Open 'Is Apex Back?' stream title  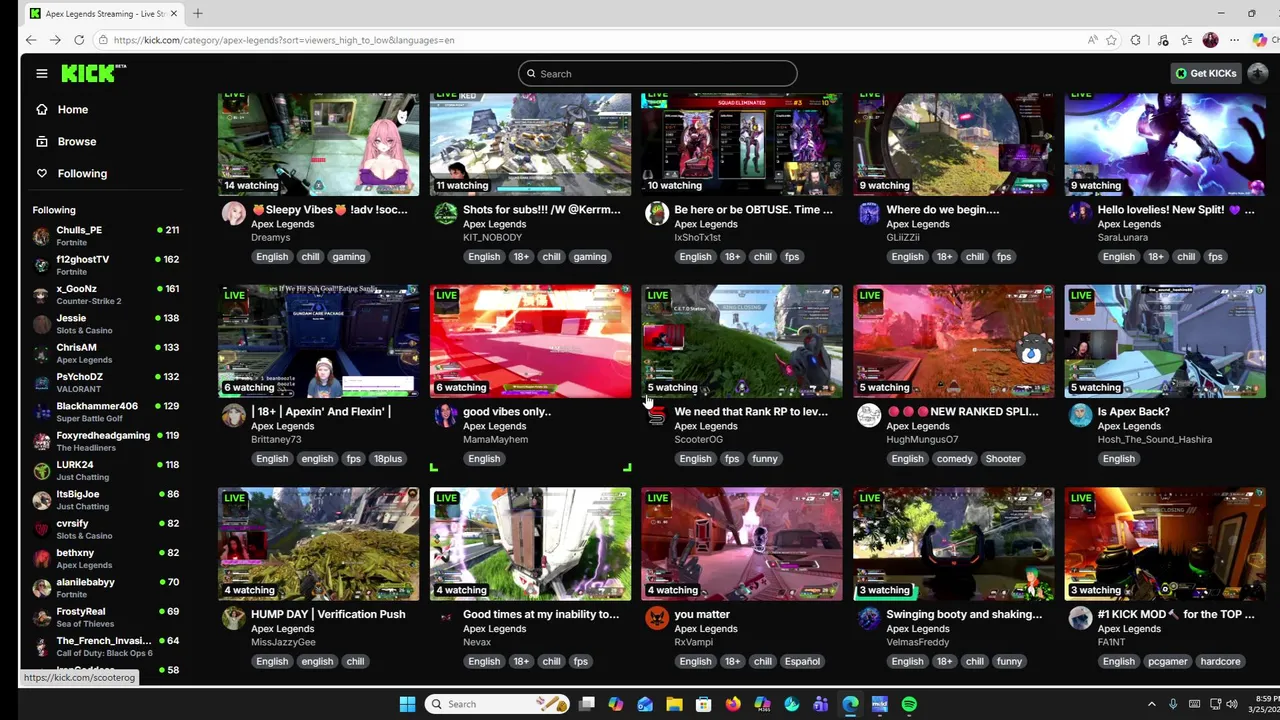click(x=1133, y=412)
